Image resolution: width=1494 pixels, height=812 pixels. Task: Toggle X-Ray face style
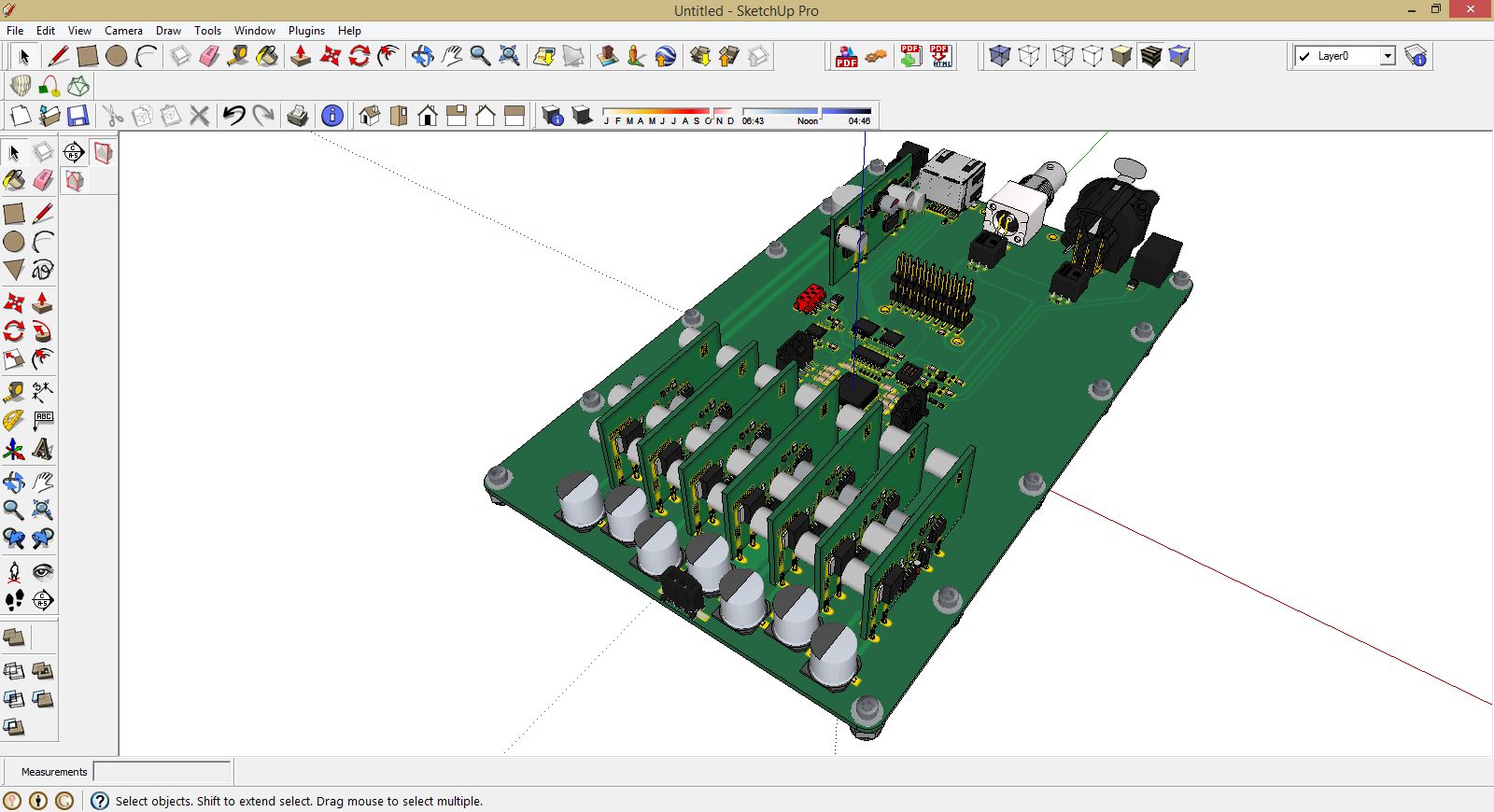click(x=1000, y=56)
